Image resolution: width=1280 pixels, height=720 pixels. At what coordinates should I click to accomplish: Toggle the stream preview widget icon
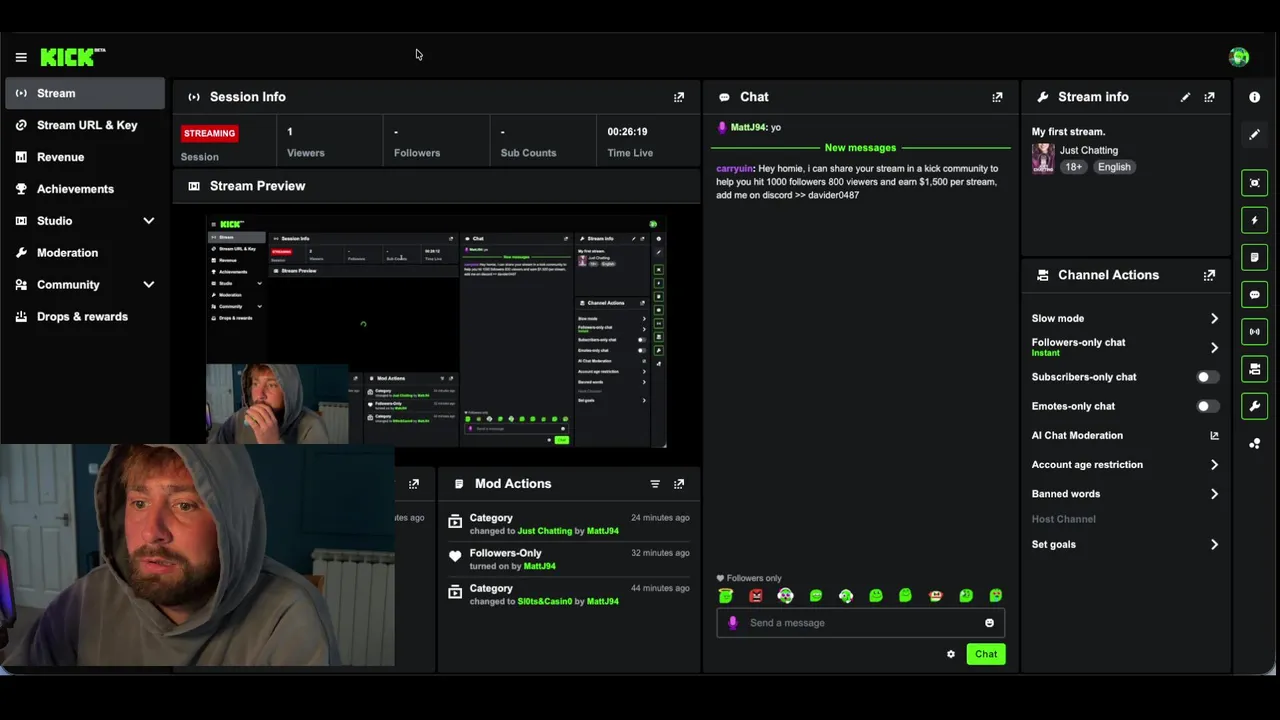tap(1254, 183)
